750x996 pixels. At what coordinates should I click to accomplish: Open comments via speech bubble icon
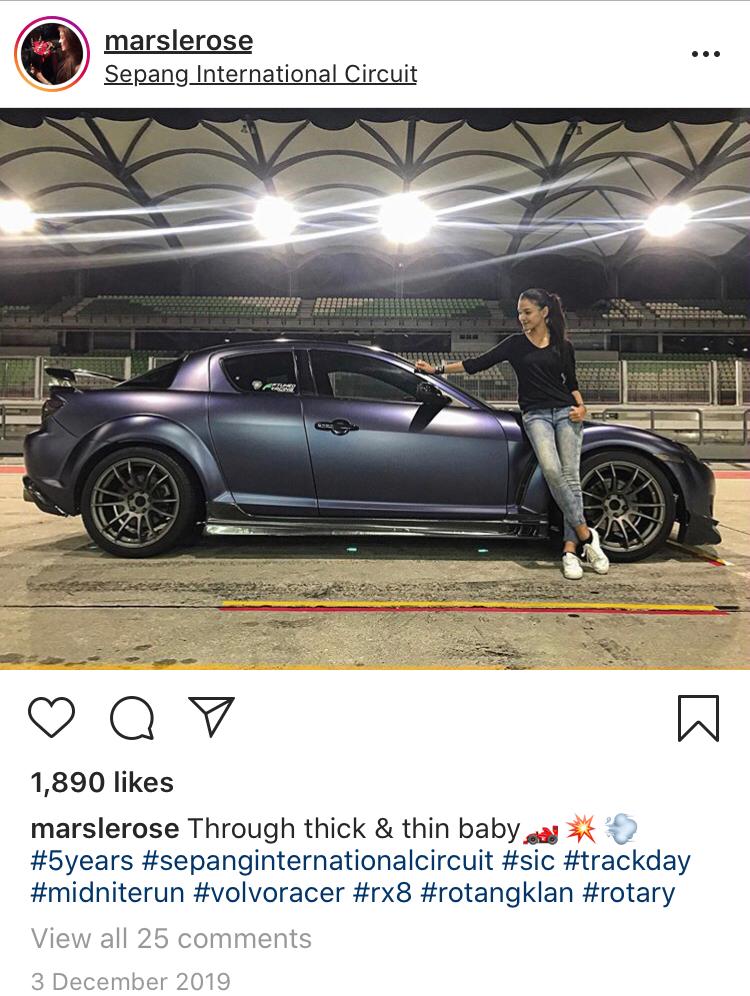(x=132, y=718)
